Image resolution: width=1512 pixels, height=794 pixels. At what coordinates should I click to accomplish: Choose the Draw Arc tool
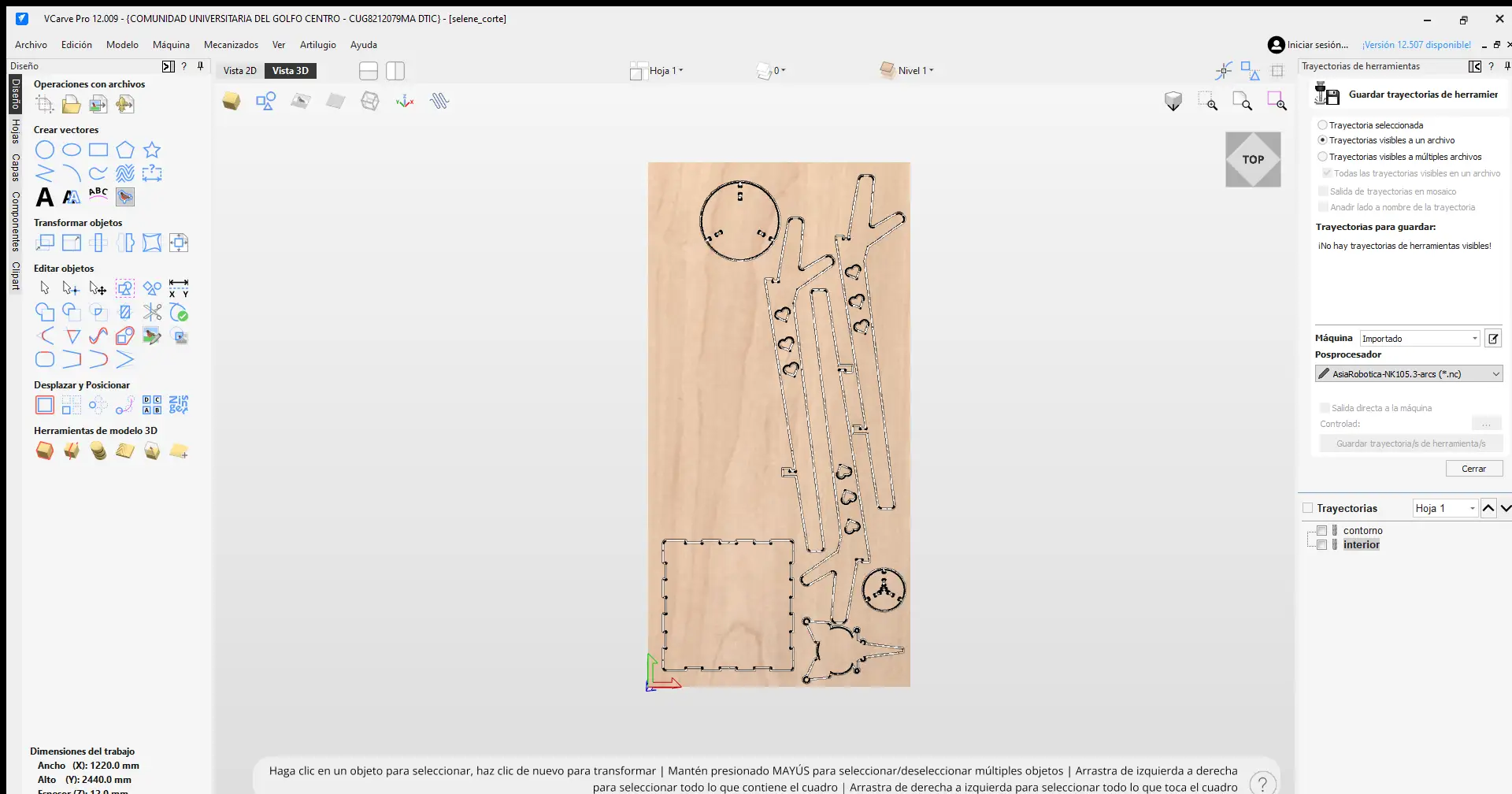coord(72,173)
